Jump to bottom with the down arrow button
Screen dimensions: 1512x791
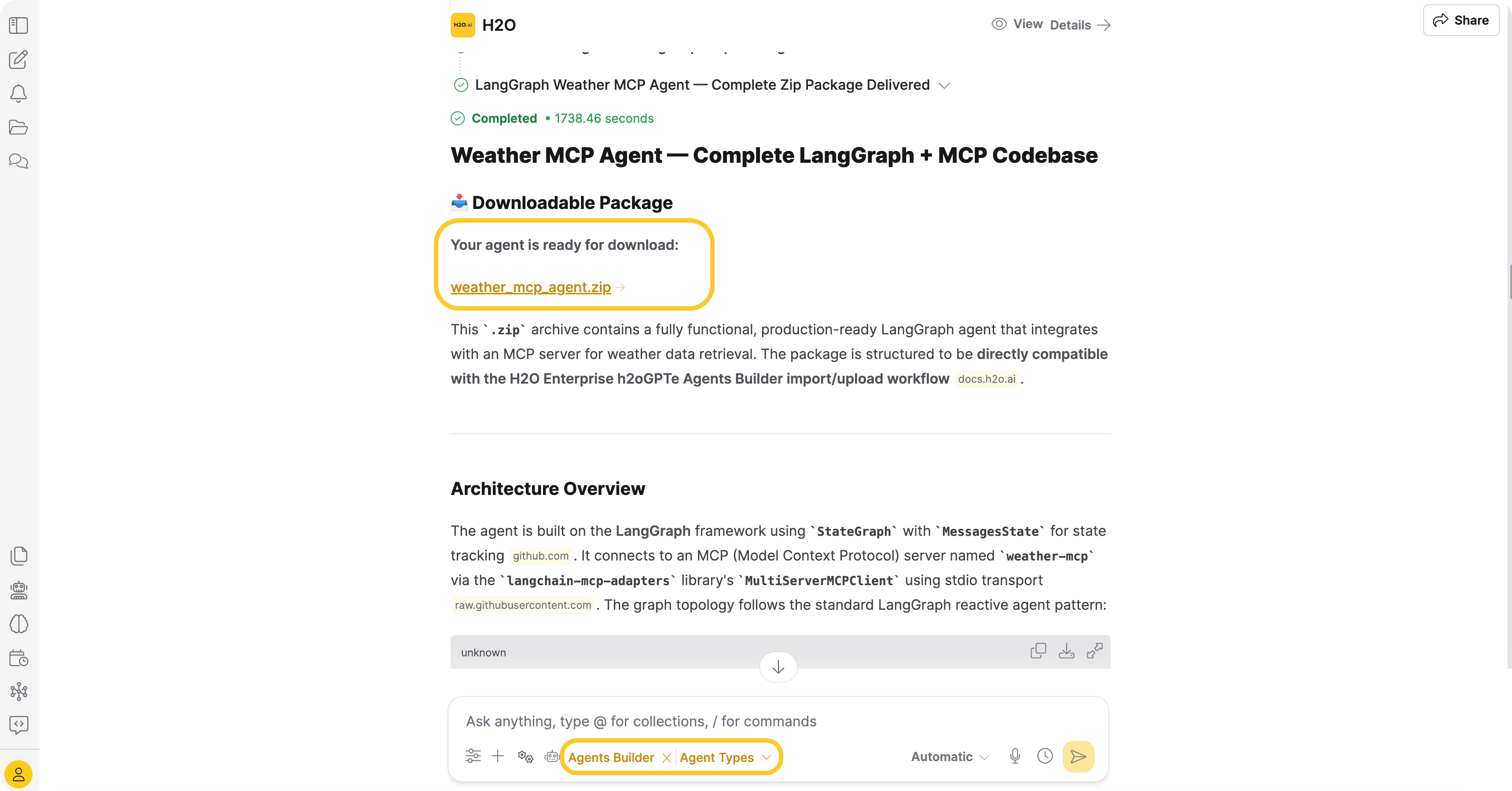(x=778, y=667)
